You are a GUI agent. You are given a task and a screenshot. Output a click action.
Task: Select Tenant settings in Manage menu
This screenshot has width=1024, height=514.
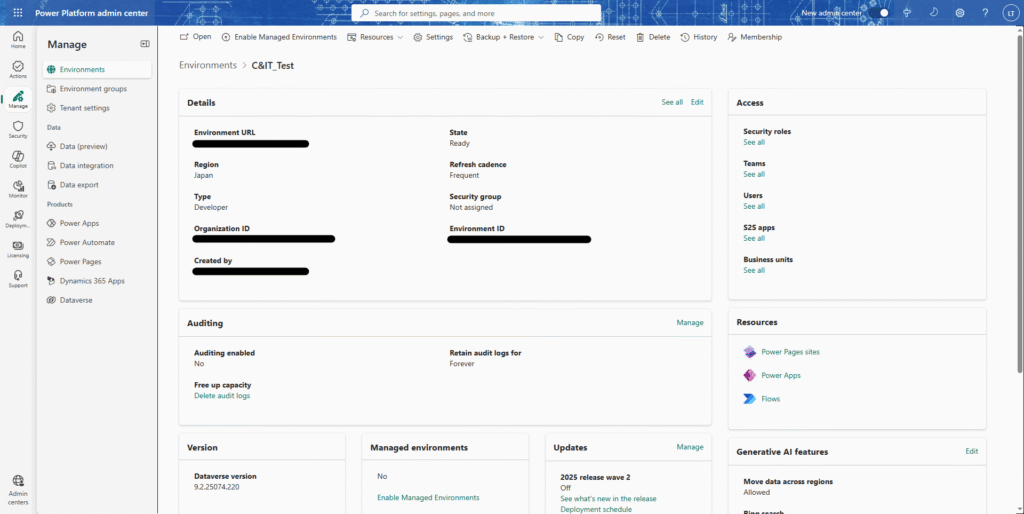point(84,108)
